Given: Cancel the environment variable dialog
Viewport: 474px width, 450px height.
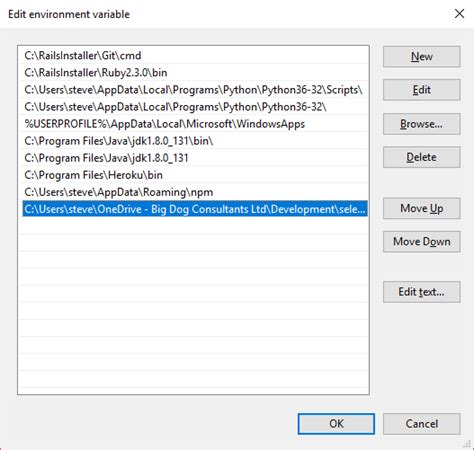Looking at the screenshot, I should click(x=422, y=424).
